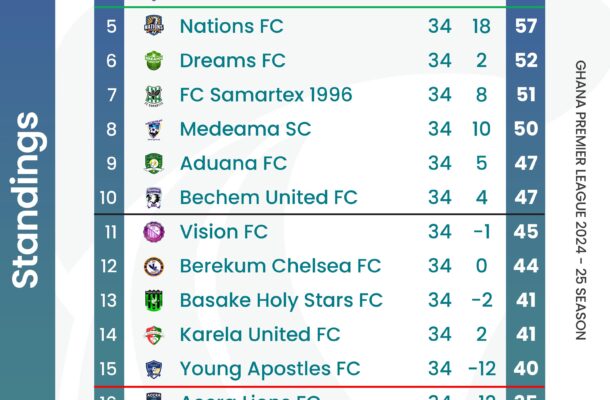The height and width of the screenshot is (400, 610).
Task: Click the Dreams FC green badge
Action: 154,60
